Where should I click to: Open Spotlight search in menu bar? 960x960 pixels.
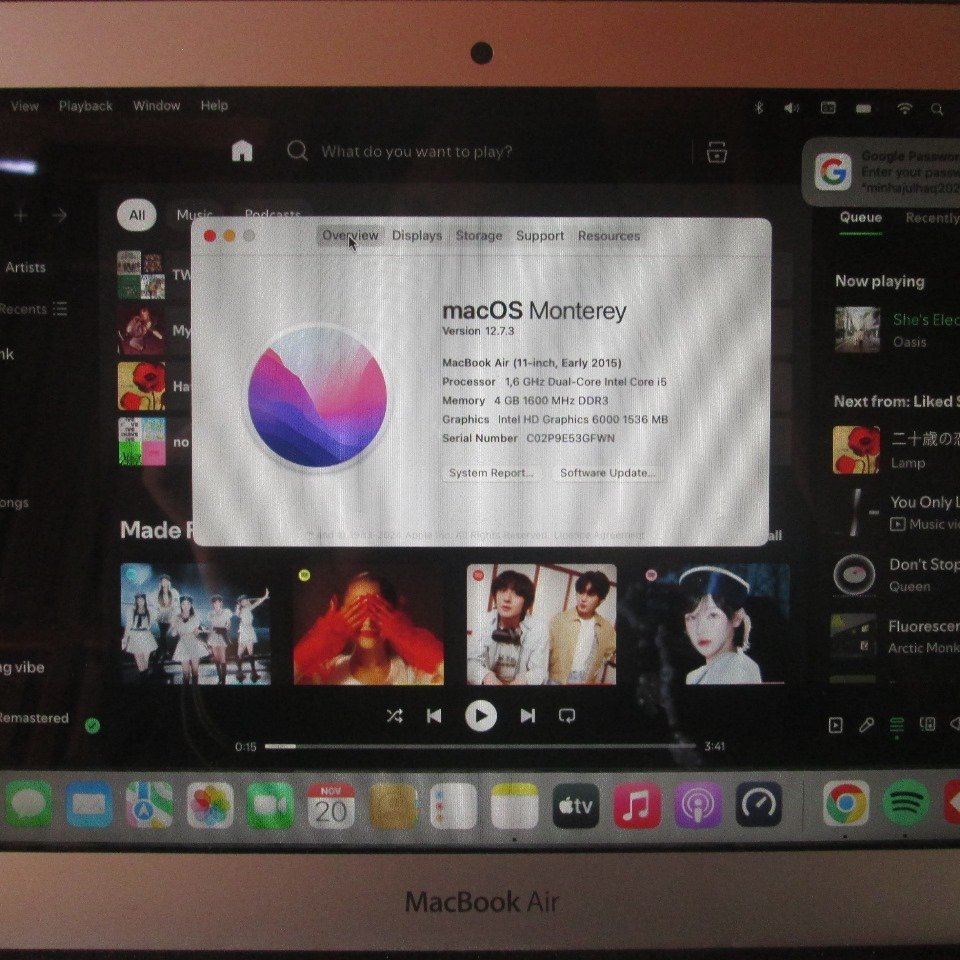[x=937, y=109]
